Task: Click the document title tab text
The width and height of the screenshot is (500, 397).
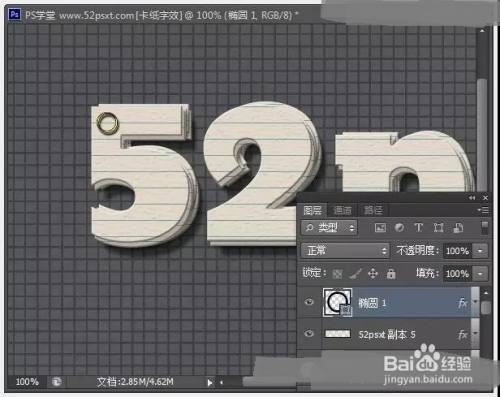Action: [x=162, y=15]
